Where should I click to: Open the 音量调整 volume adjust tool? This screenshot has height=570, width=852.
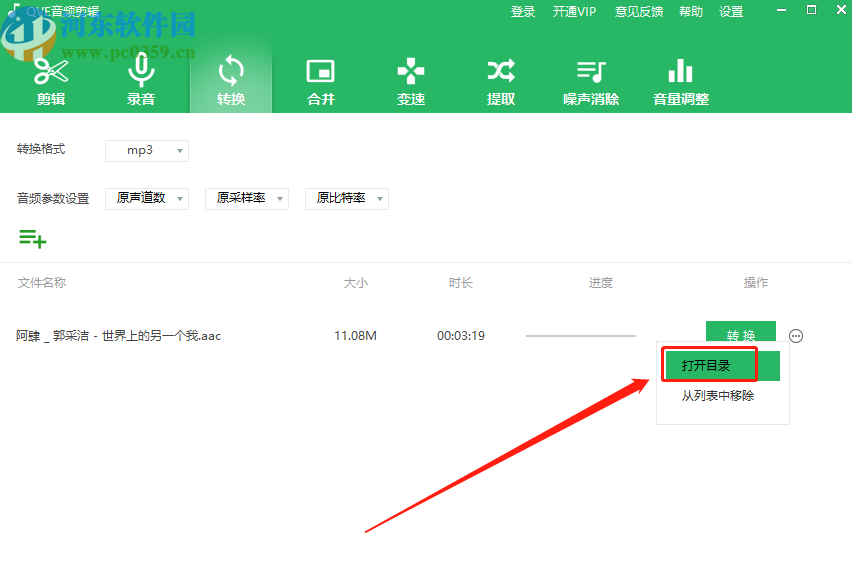click(x=681, y=80)
